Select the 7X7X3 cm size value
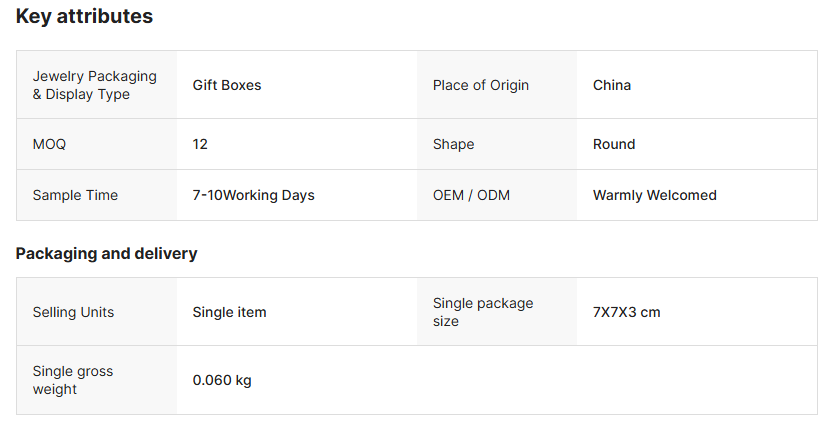 click(626, 312)
